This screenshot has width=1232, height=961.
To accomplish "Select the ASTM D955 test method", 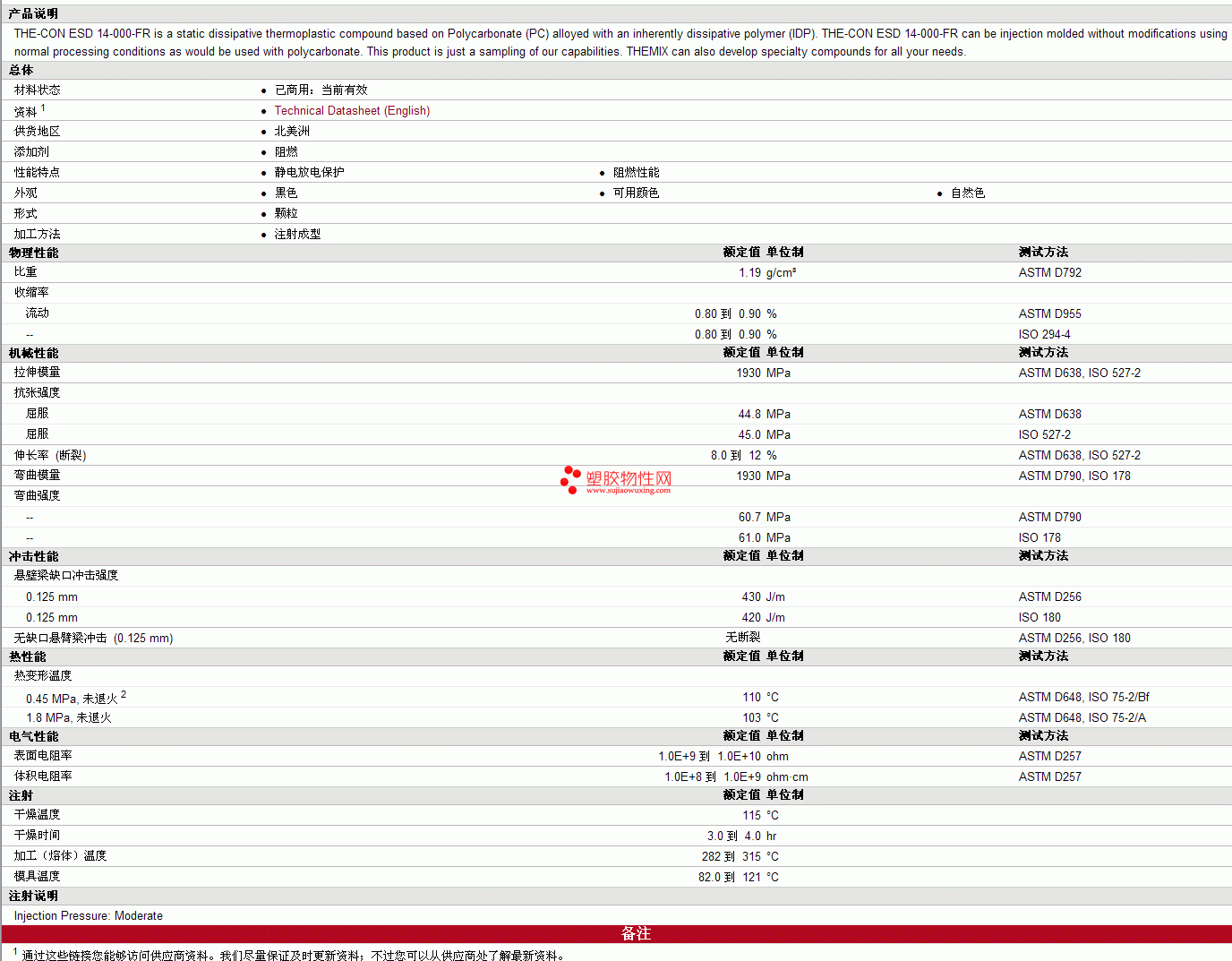I will coord(1050,314).
